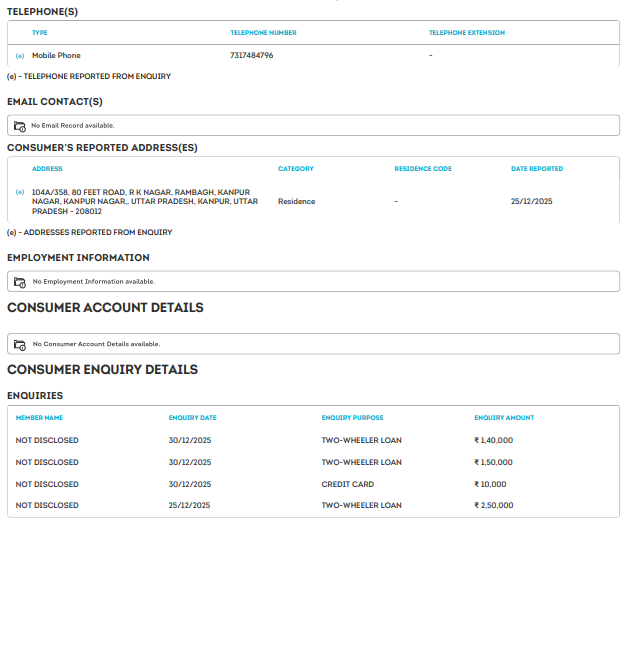Click folder icon beside No Consumer Account Details
The height and width of the screenshot is (670, 635).
click(x=20, y=344)
